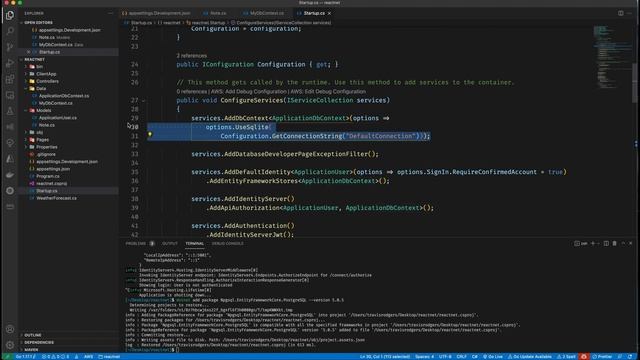Fold ConfigureServices at line 27 chevron
The image size is (640, 360).
(x=144, y=100)
